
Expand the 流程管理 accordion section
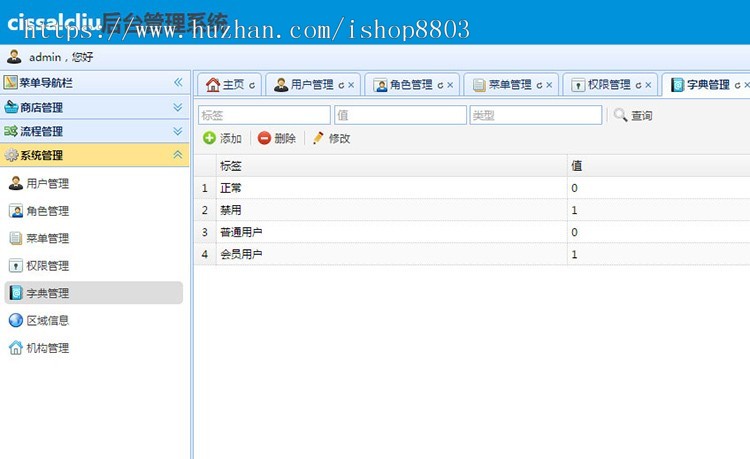tap(94, 131)
